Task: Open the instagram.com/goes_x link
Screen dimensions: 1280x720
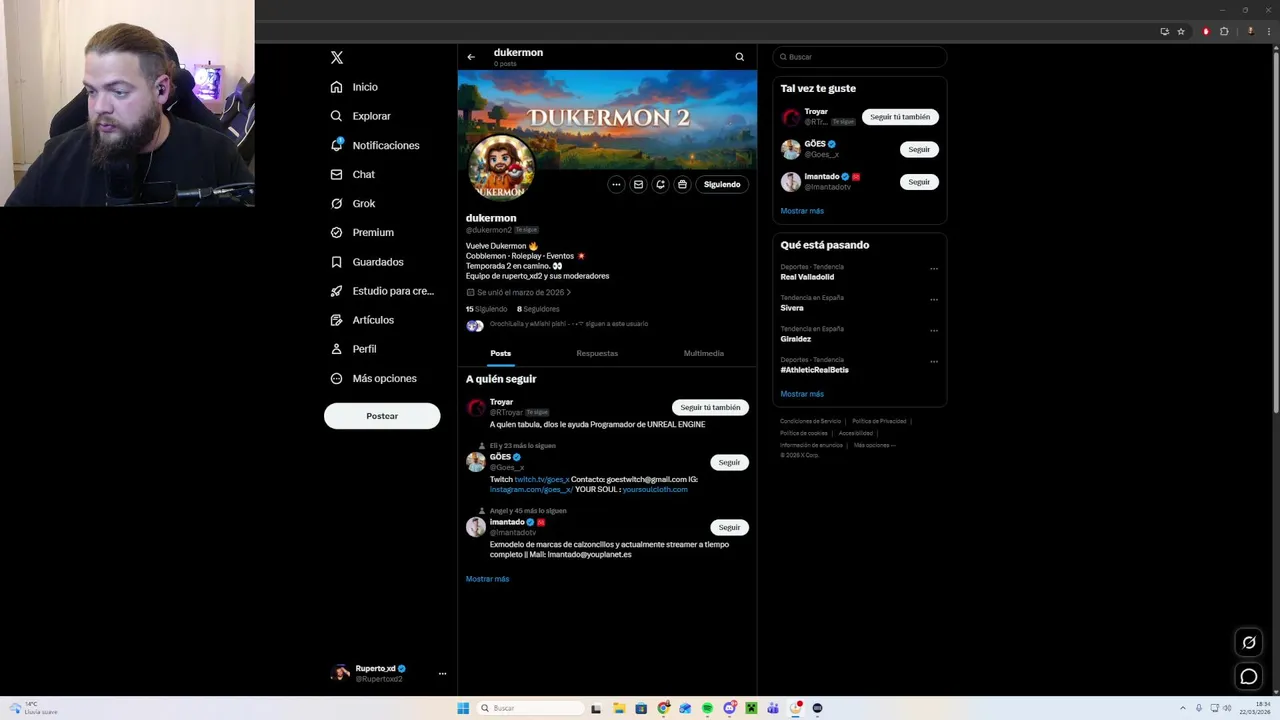Action: click(x=531, y=489)
